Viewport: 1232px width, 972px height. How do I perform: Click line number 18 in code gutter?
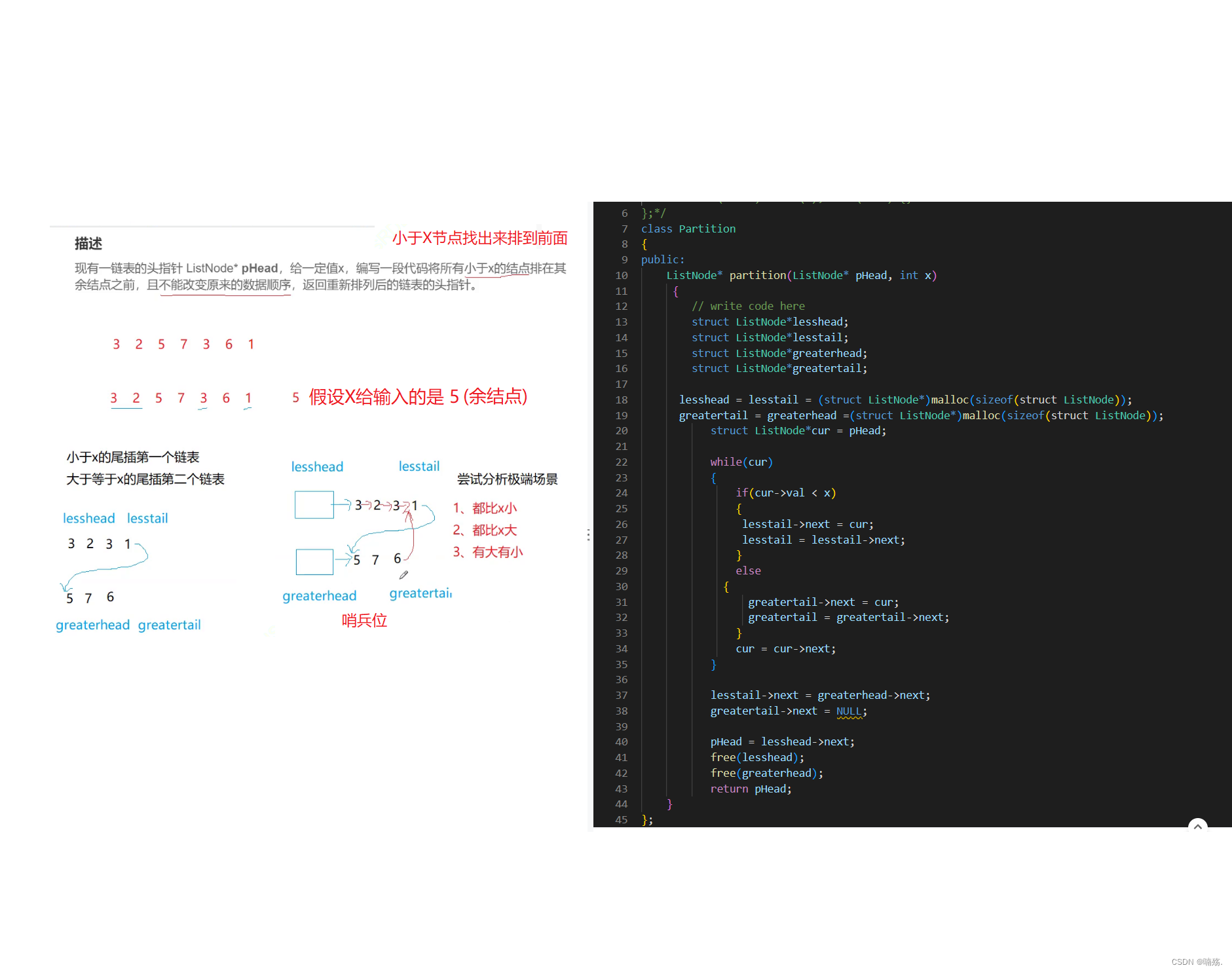(x=621, y=400)
